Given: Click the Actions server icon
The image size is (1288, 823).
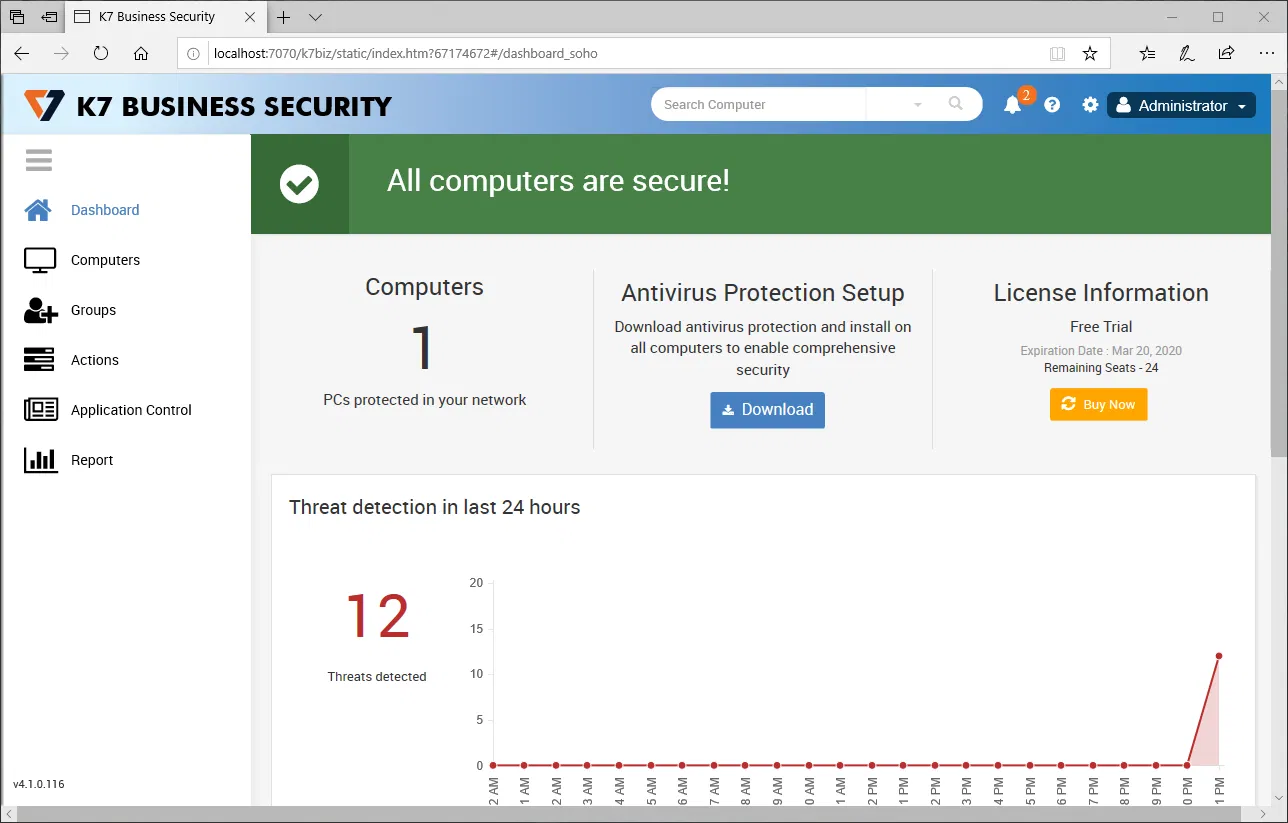Looking at the screenshot, I should (40, 360).
